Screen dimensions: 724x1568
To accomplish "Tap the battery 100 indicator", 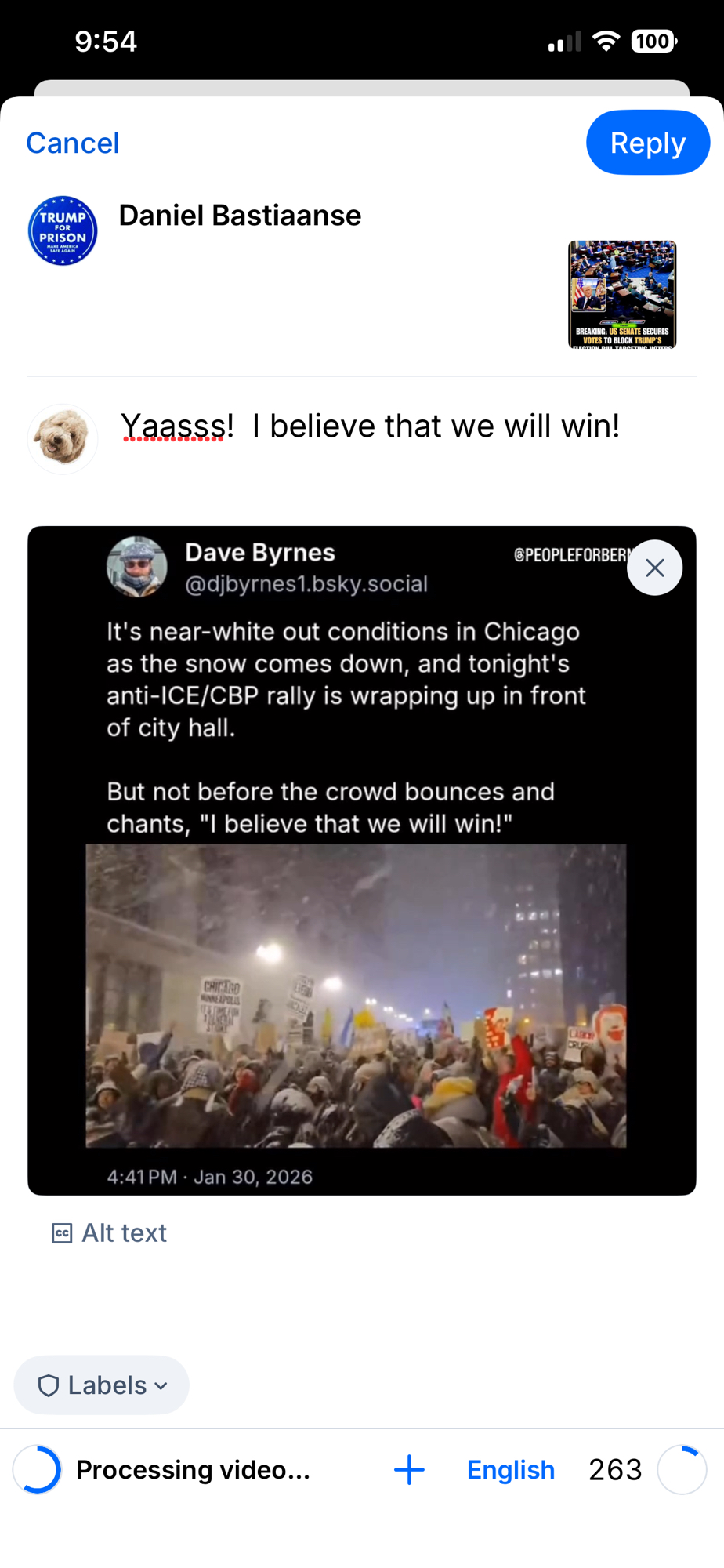I will [654, 41].
